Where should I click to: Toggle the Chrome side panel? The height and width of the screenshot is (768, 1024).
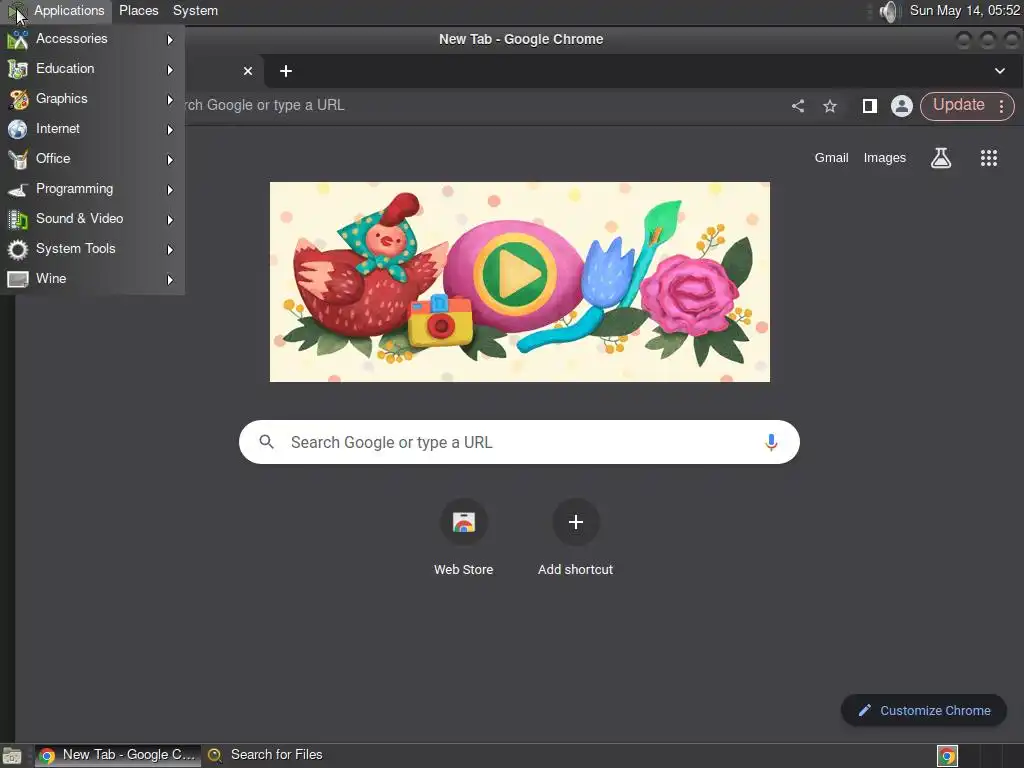[x=869, y=106]
